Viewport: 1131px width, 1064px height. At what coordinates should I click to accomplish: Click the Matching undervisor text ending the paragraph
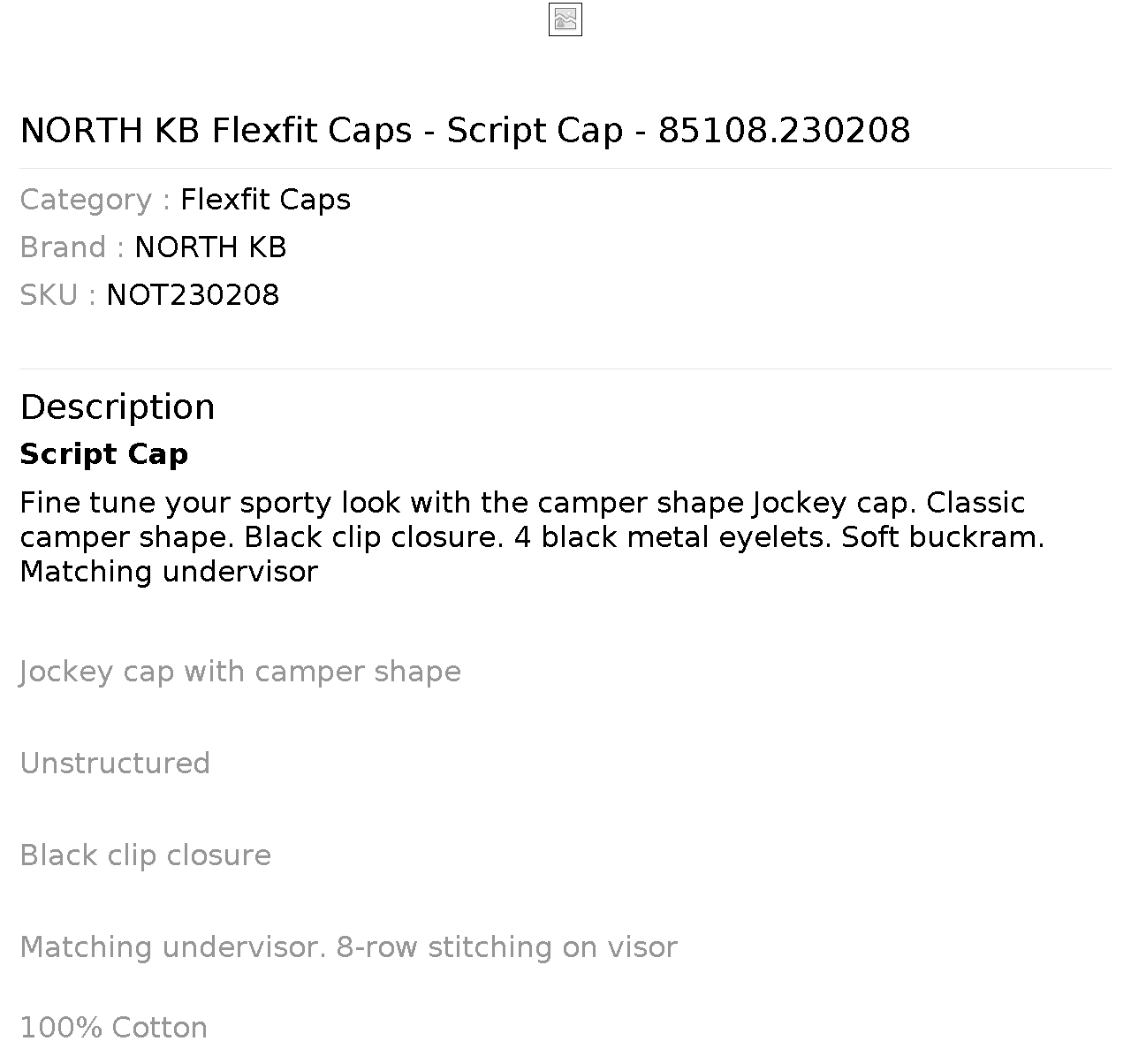169,572
